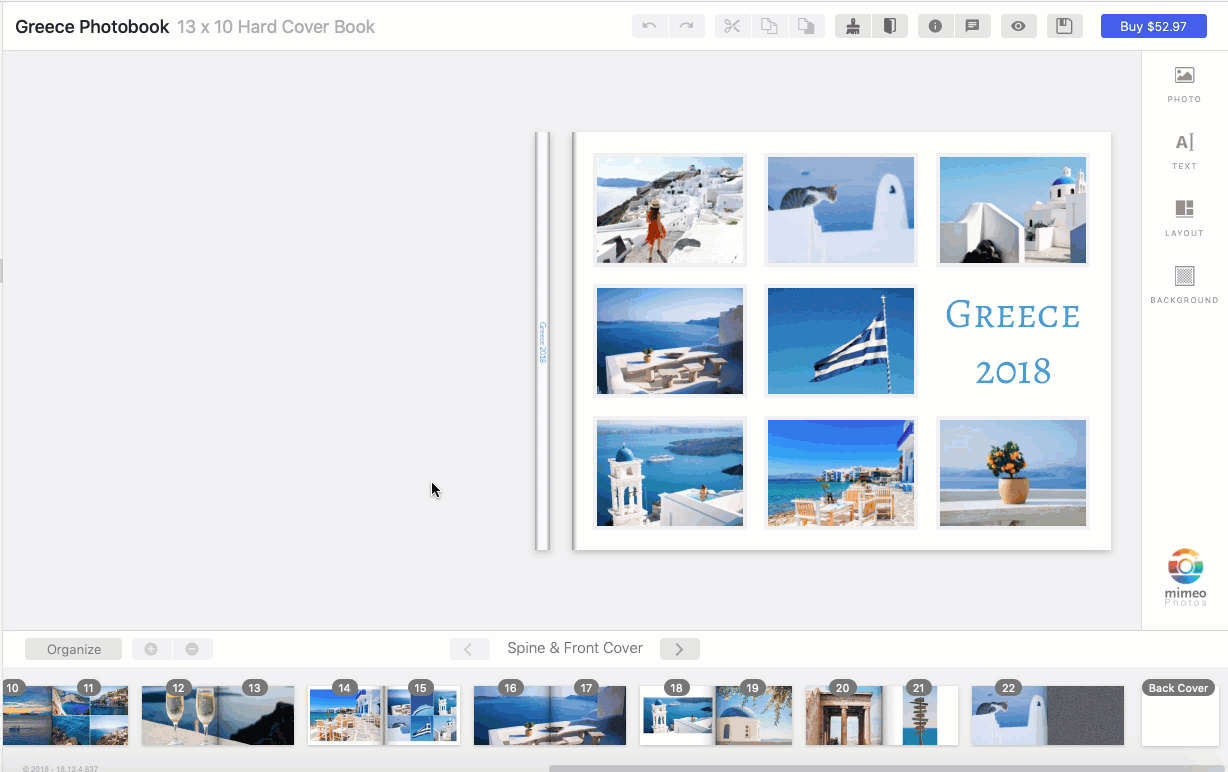
Task: Open the comments panel
Action: pyautogui.click(x=973, y=26)
